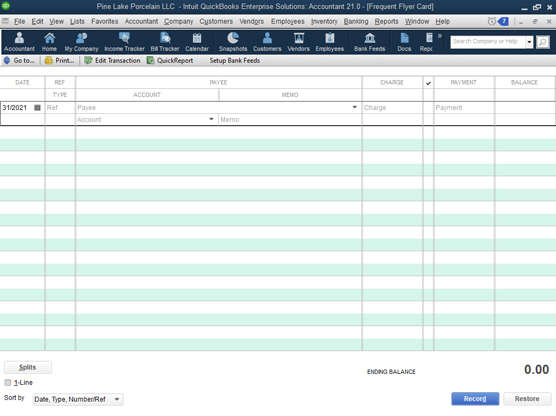Click the ENDING BALANCE label

click(391, 372)
